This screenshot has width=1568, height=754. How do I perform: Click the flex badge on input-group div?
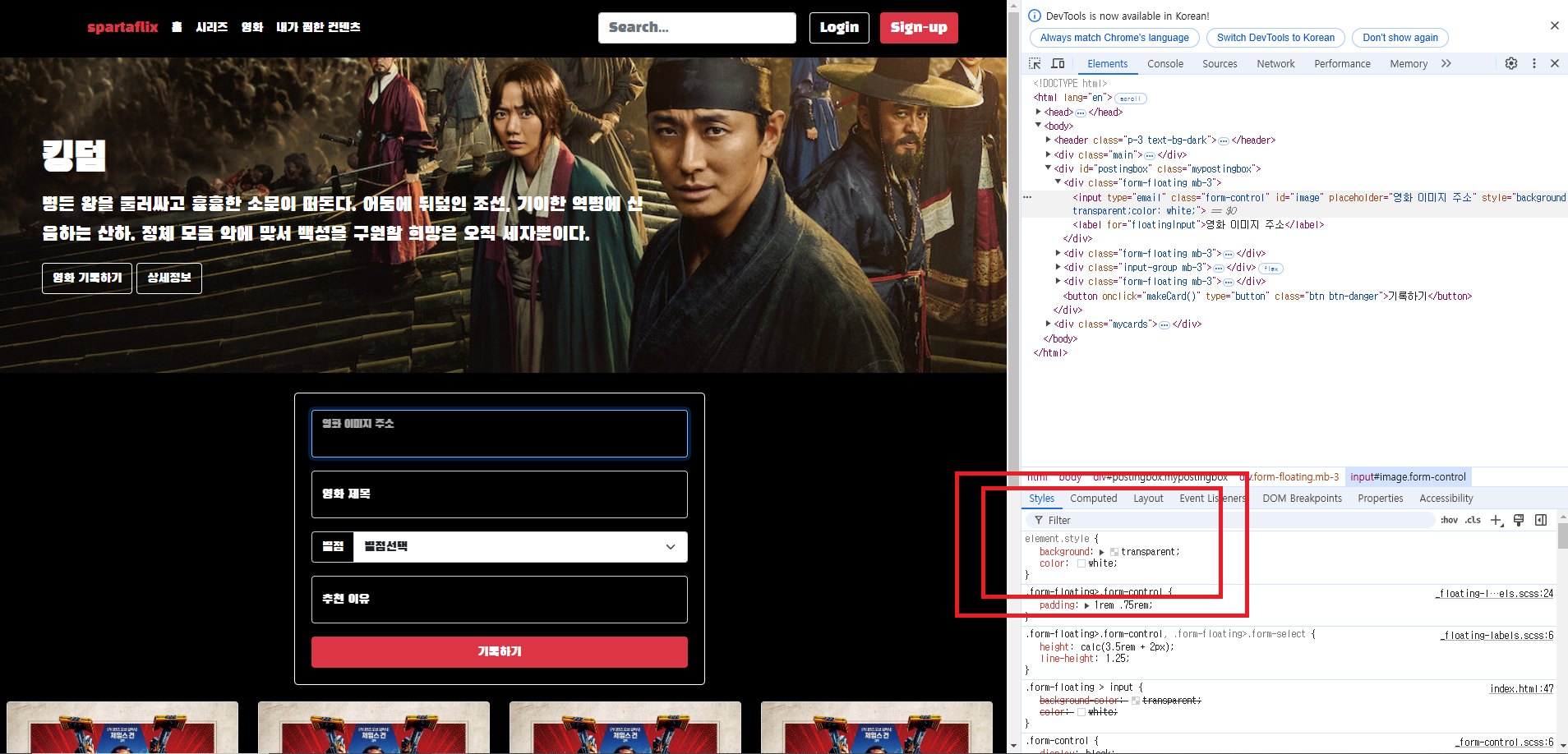(x=1271, y=269)
